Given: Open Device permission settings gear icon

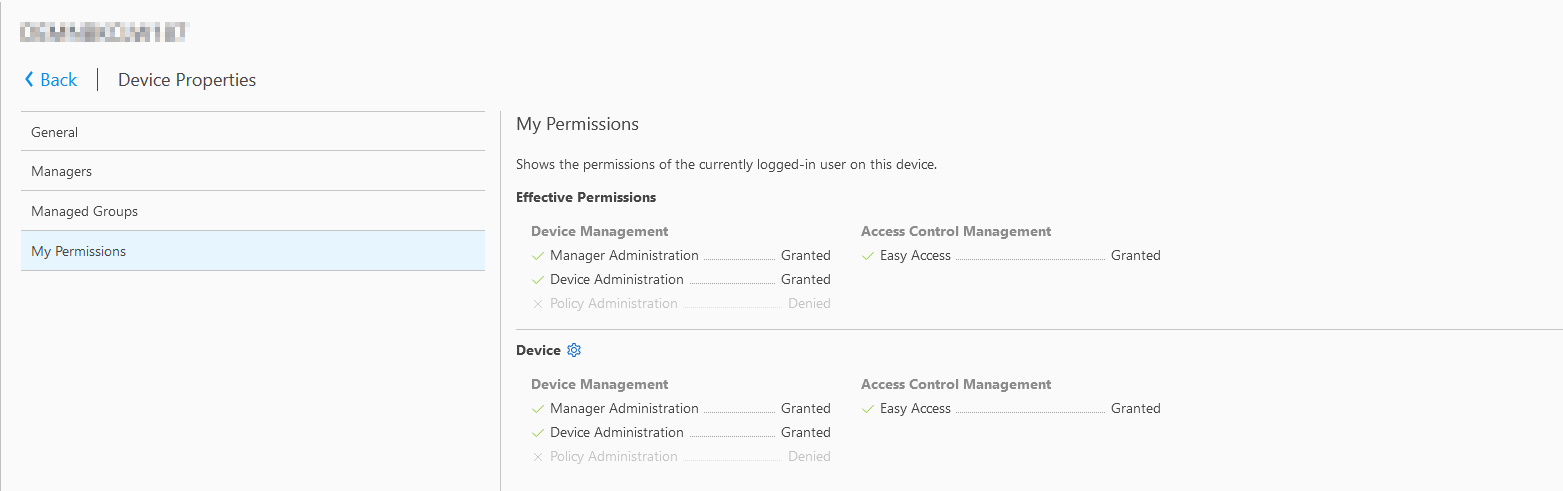Looking at the screenshot, I should click(574, 350).
